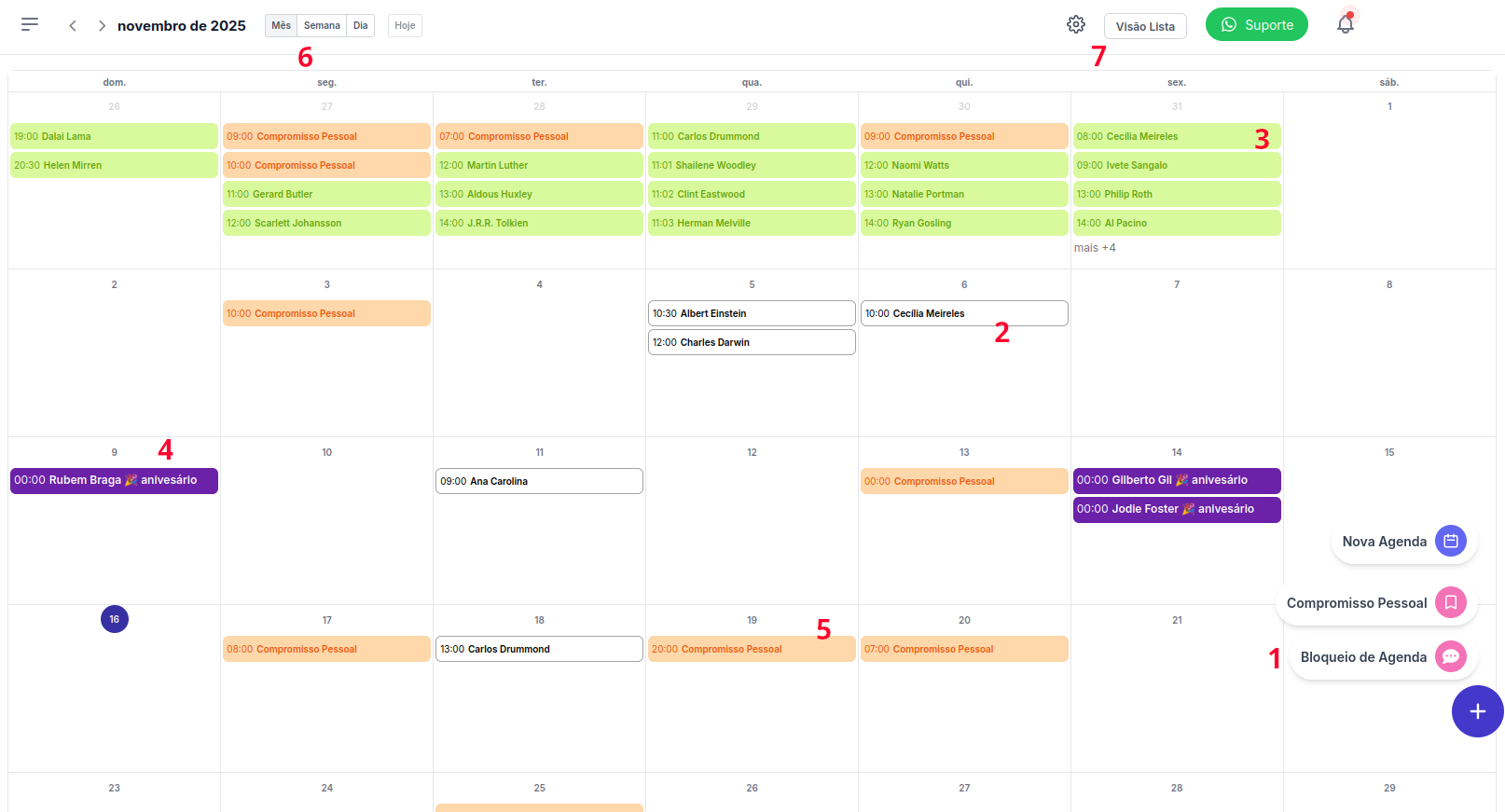Switch to Semana view
The image size is (1505, 812).
tap(322, 26)
